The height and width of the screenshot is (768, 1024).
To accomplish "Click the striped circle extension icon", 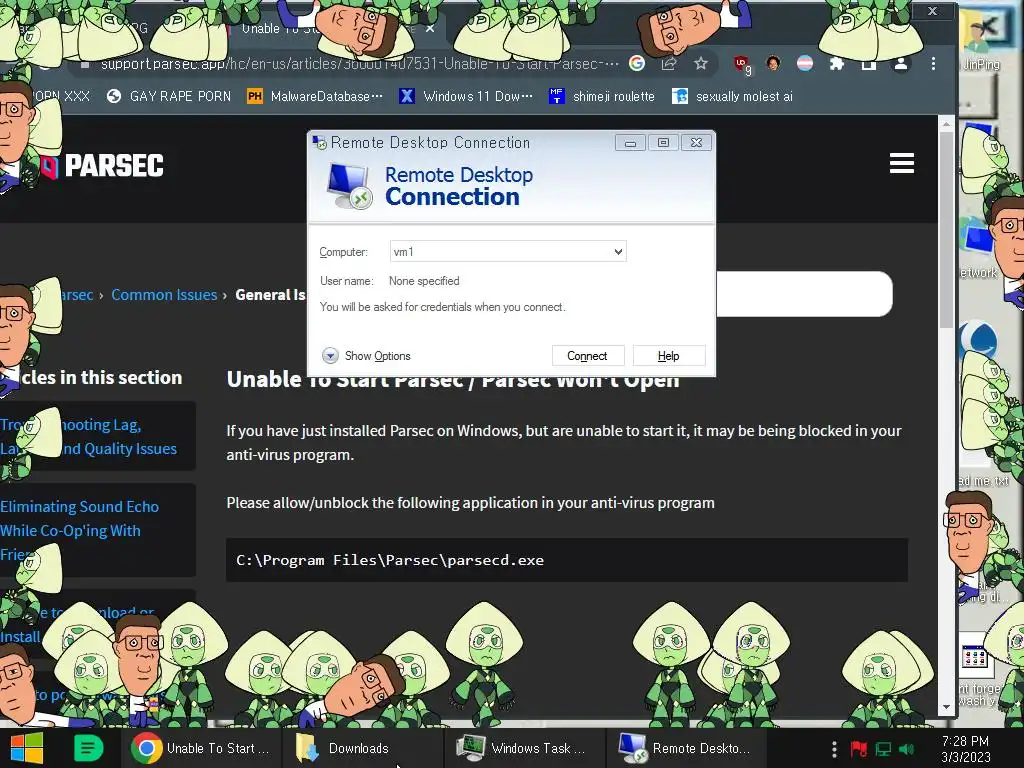I will point(805,63).
